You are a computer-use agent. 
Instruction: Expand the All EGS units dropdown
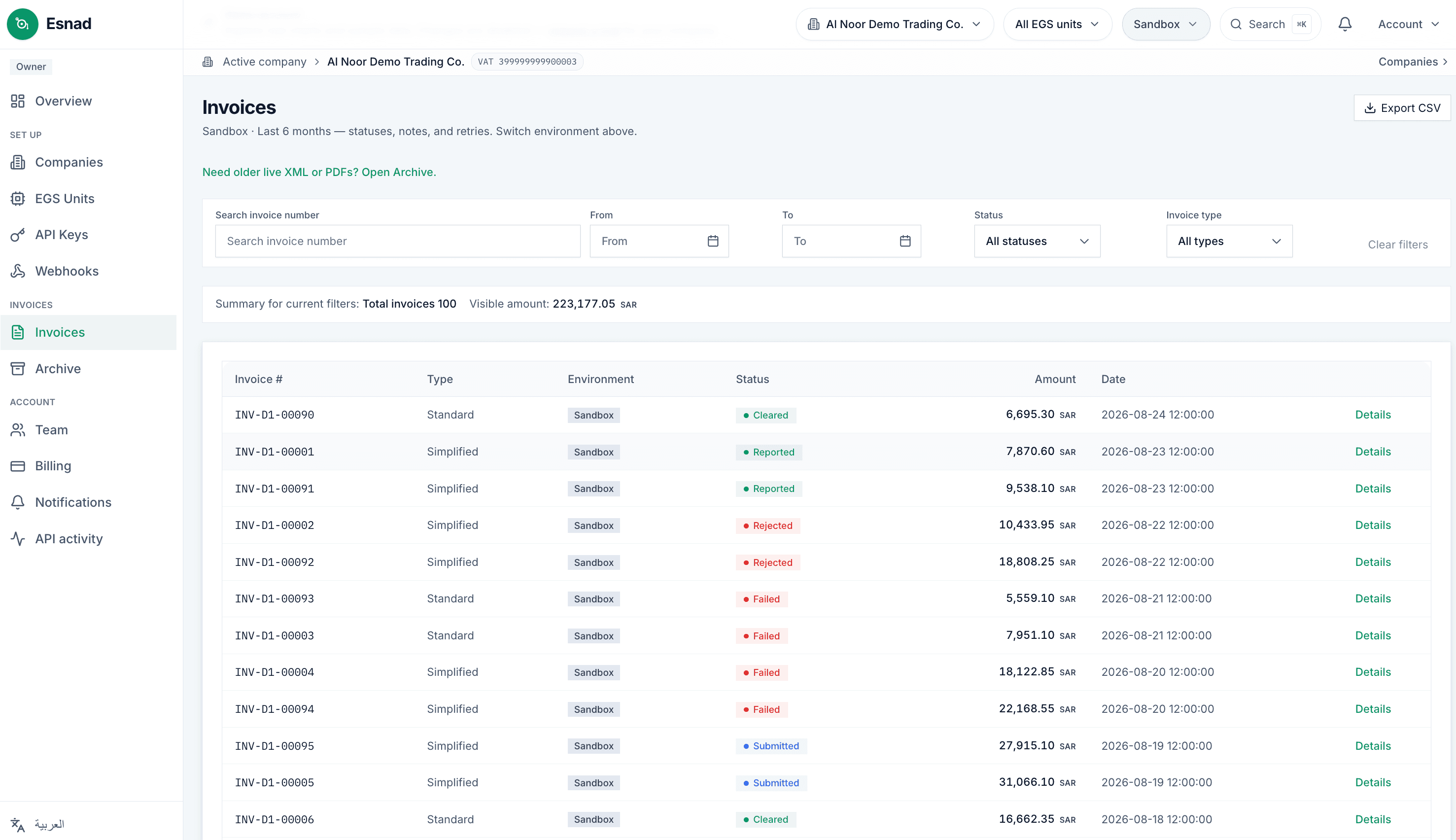click(1057, 24)
